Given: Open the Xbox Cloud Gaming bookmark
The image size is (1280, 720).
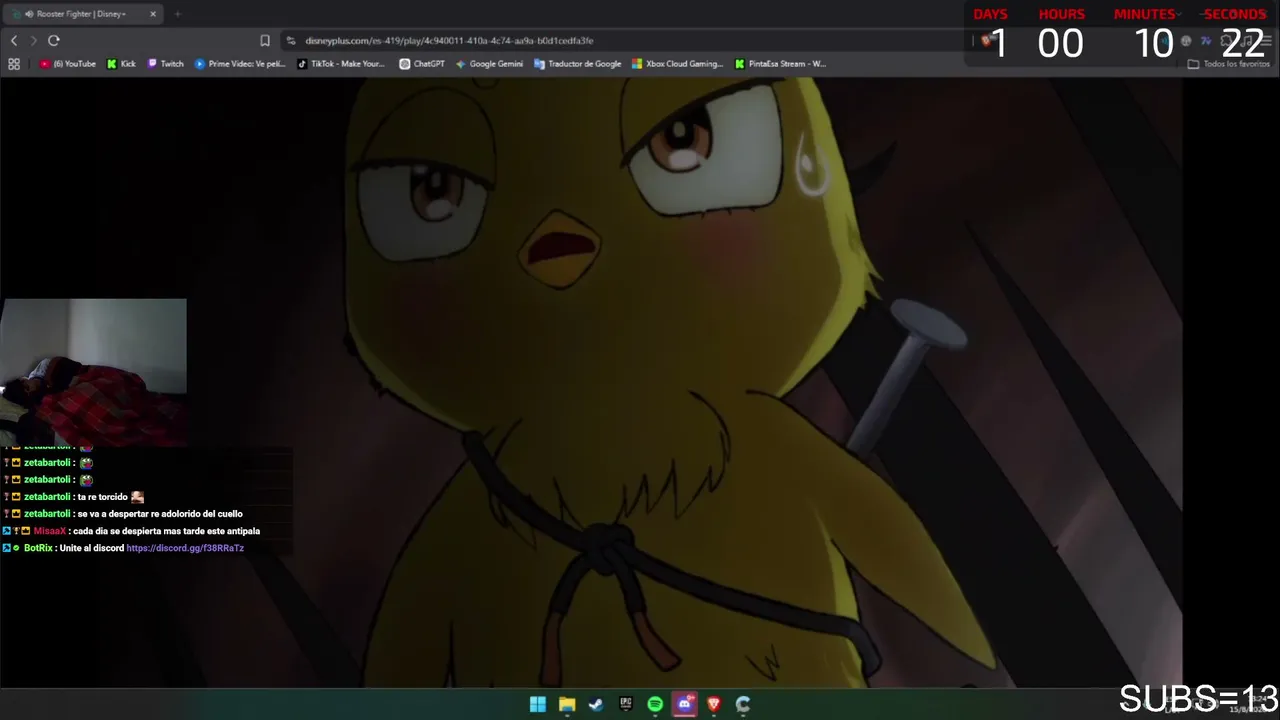Looking at the screenshot, I should pos(677,64).
